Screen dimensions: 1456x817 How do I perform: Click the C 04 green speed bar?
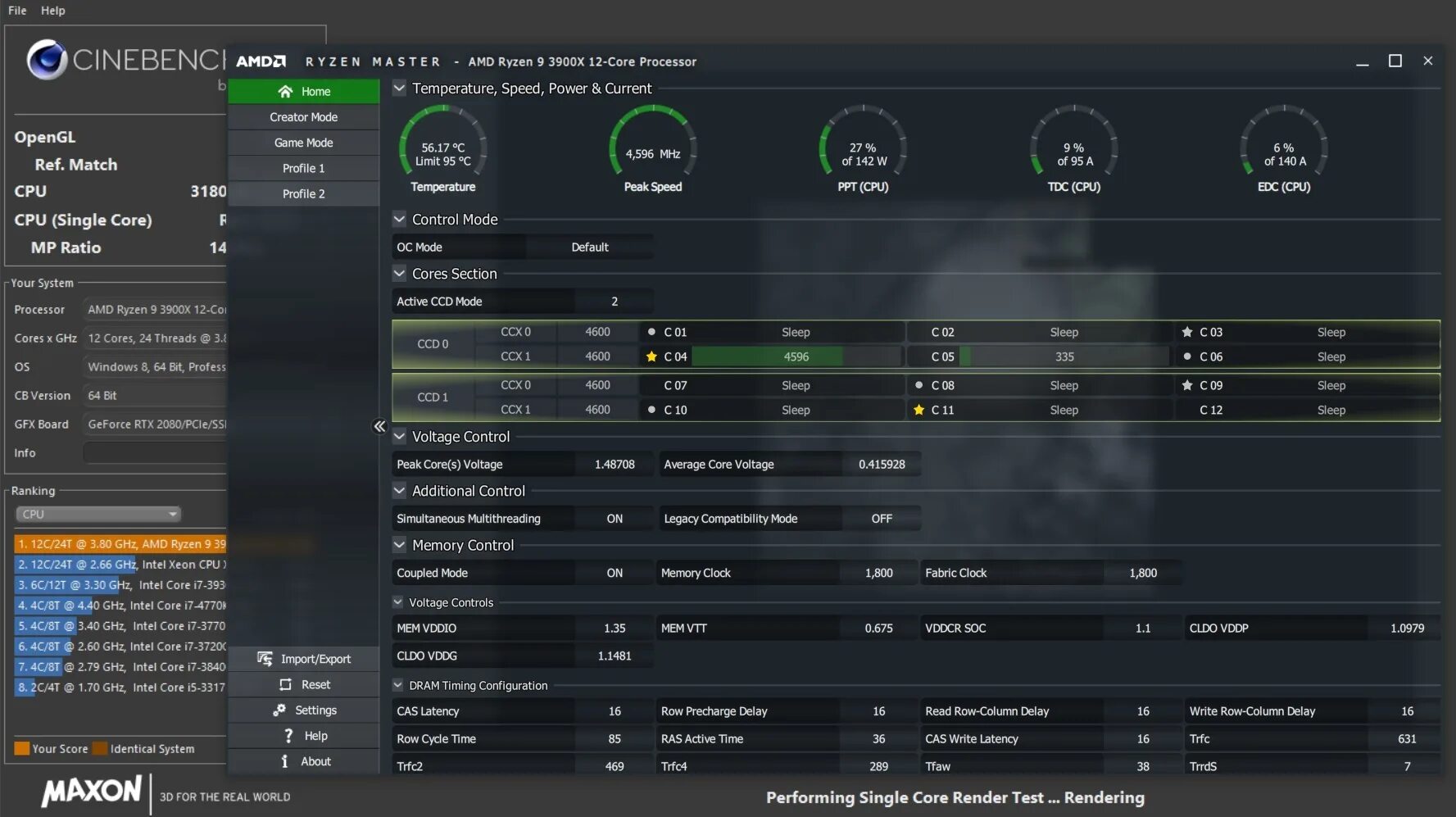coord(768,356)
